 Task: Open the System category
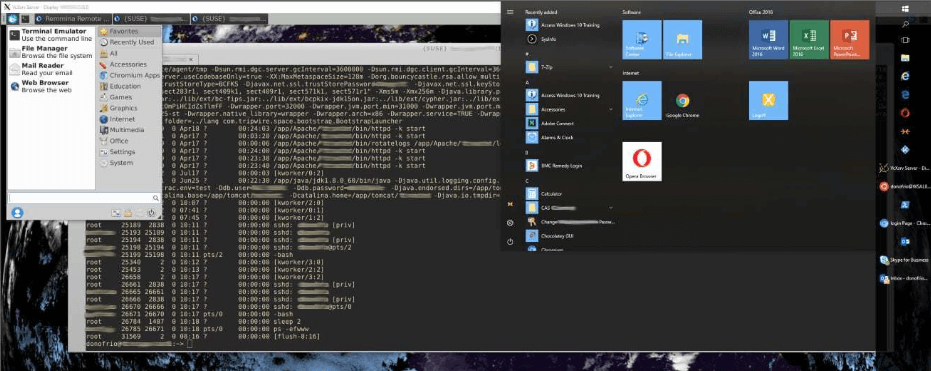tap(128, 163)
